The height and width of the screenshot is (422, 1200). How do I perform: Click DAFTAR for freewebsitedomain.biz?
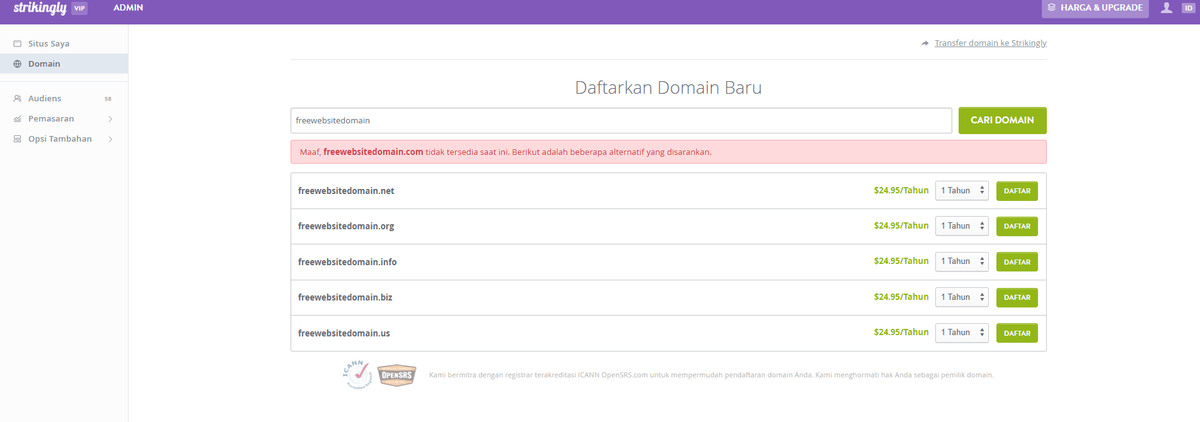tap(1017, 297)
